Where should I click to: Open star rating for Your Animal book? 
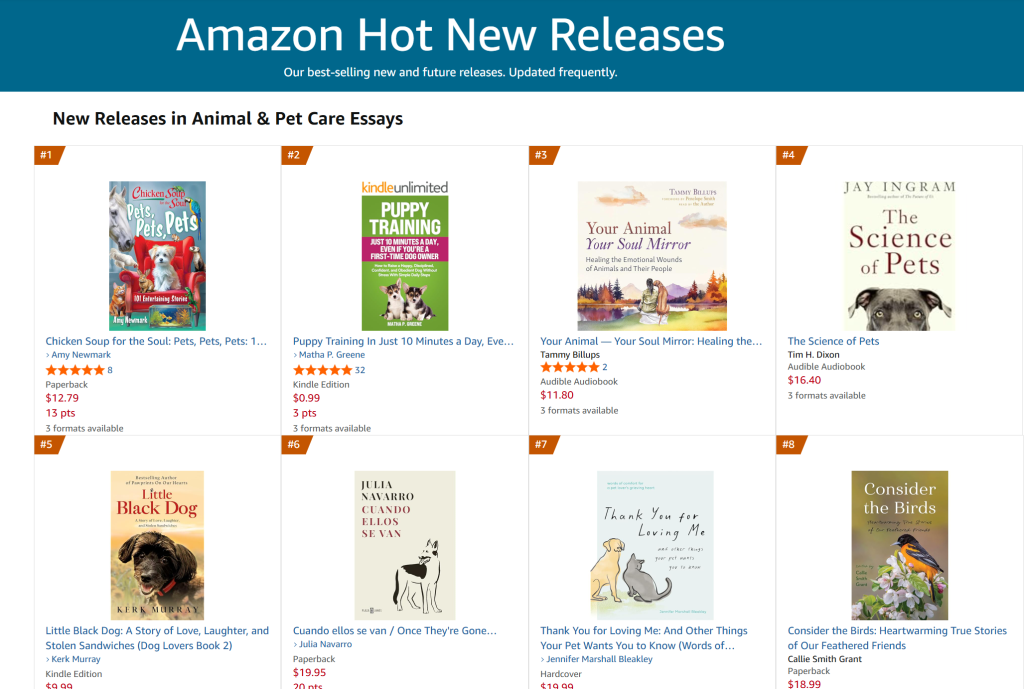point(569,367)
